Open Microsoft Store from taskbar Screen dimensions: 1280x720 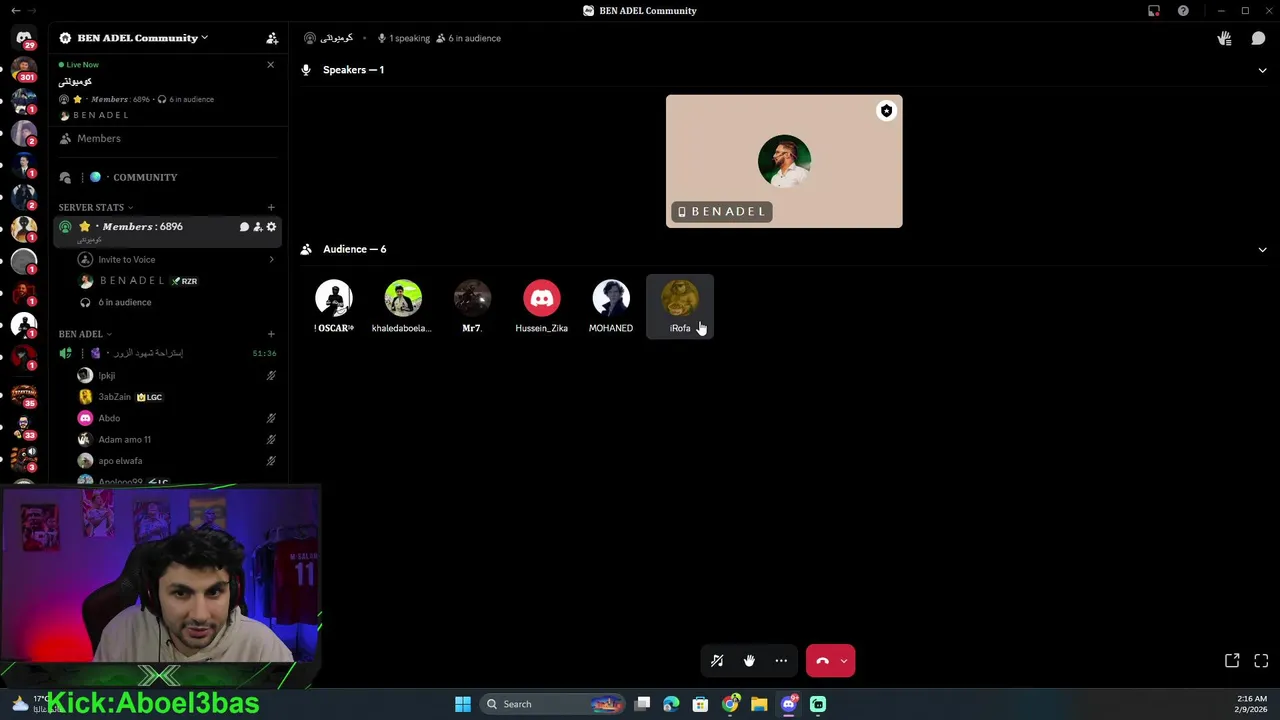point(700,704)
